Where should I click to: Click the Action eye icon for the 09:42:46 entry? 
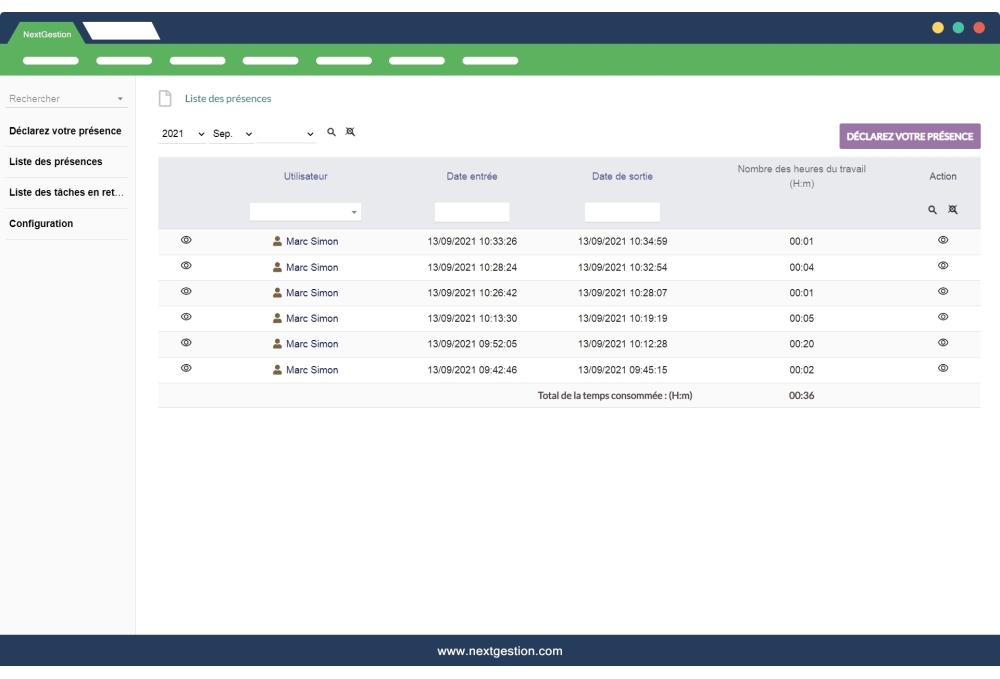coord(942,369)
